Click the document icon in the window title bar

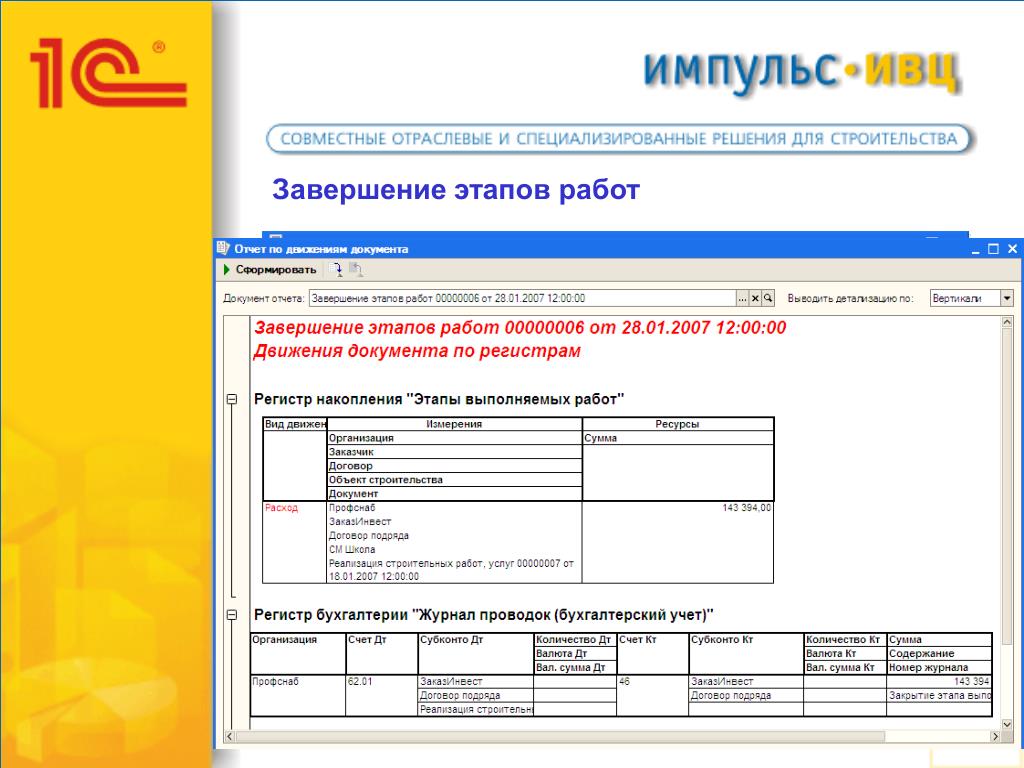coord(223,248)
